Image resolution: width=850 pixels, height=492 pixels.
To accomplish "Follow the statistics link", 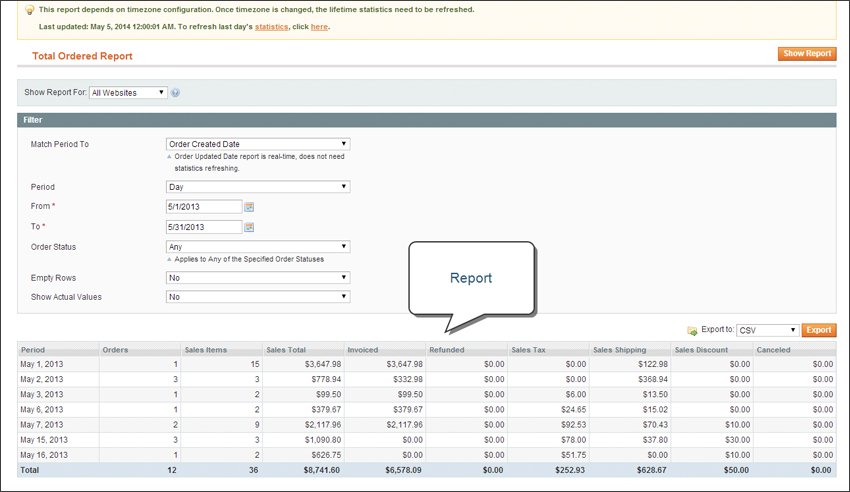I will 272,27.
